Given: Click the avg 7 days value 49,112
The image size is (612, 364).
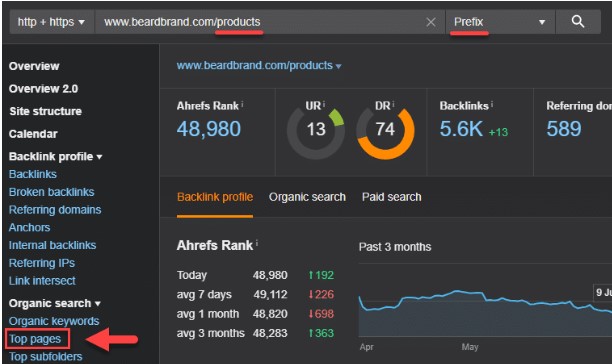Looking at the screenshot, I should 270,294.
